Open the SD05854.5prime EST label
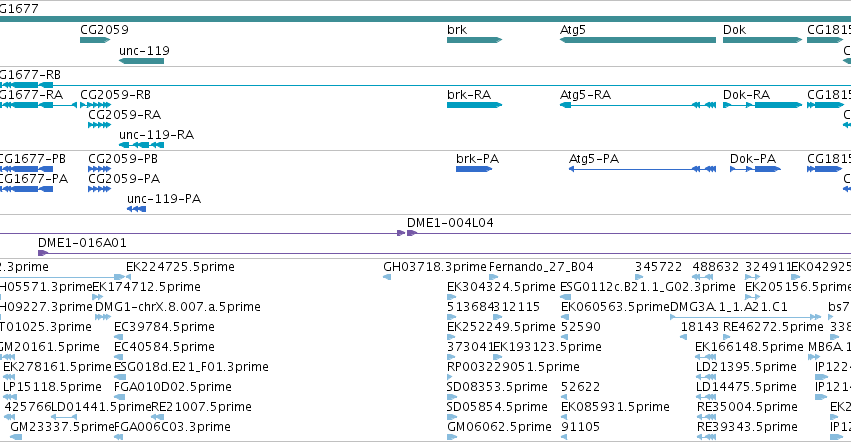The width and height of the screenshot is (851, 442). pyautogui.click(x=497, y=407)
